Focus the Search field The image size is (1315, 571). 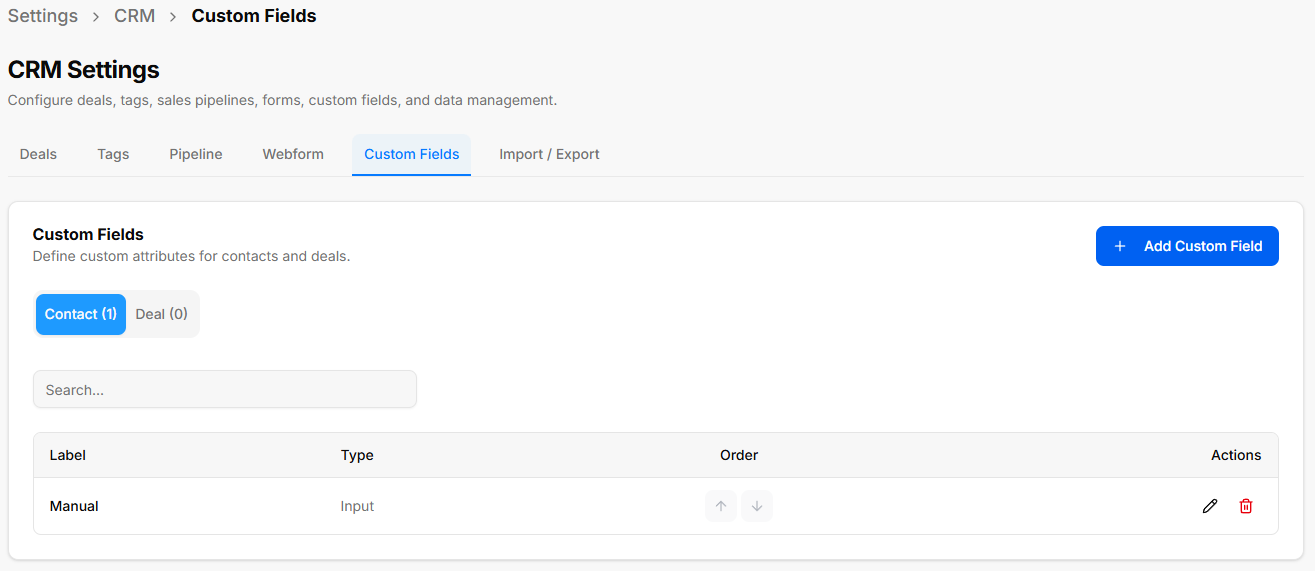[225, 390]
